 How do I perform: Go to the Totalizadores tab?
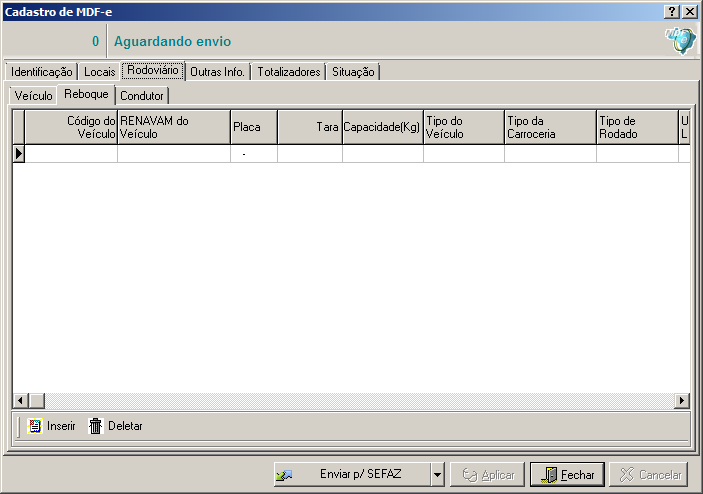point(288,72)
